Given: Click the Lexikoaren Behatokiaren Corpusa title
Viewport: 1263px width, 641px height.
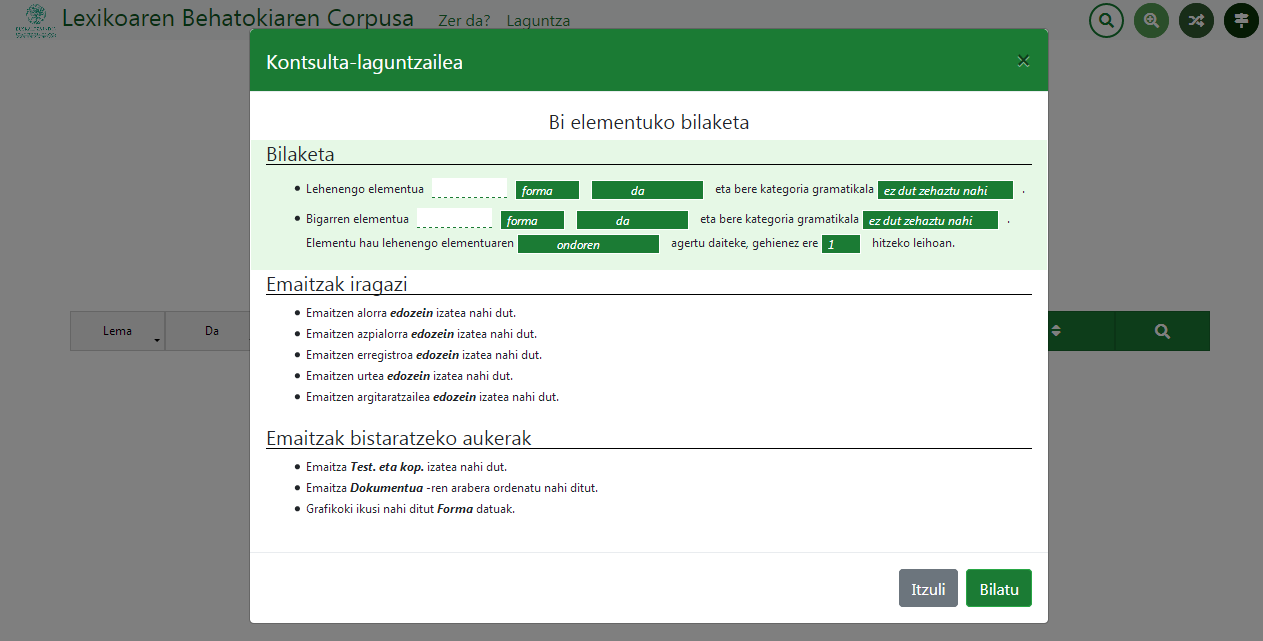Looking at the screenshot, I should [x=238, y=18].
